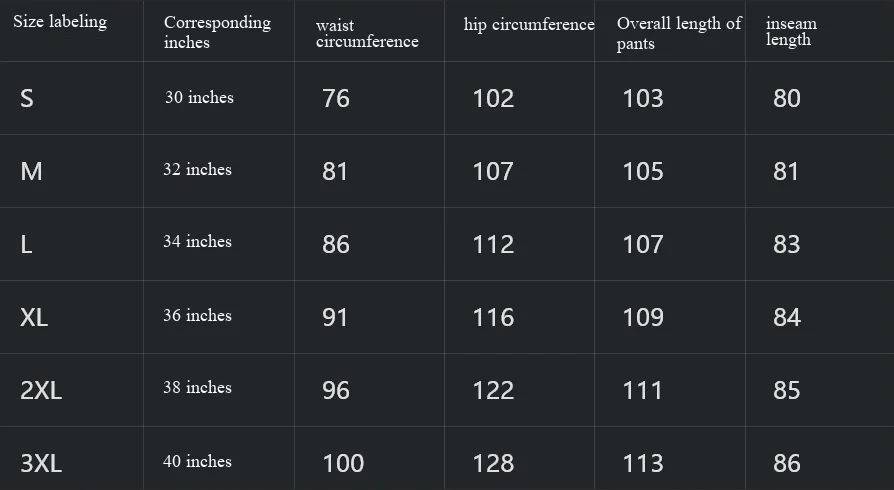The width and height of the screenshot is (894, 490).
Task: Select waist value 76 in S row
Action: tap(336, 98)
